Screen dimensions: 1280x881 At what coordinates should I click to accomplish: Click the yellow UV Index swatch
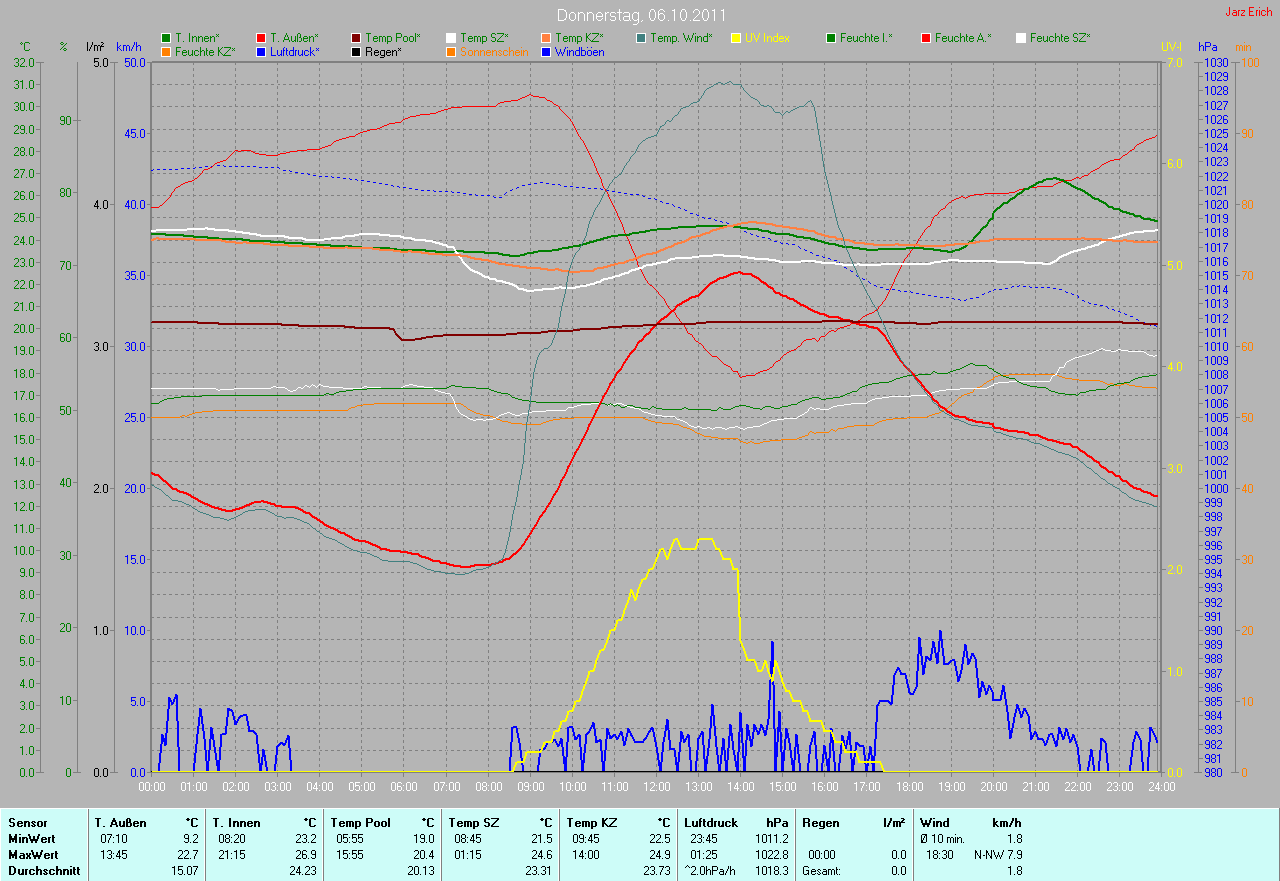(x=736, y=38)
